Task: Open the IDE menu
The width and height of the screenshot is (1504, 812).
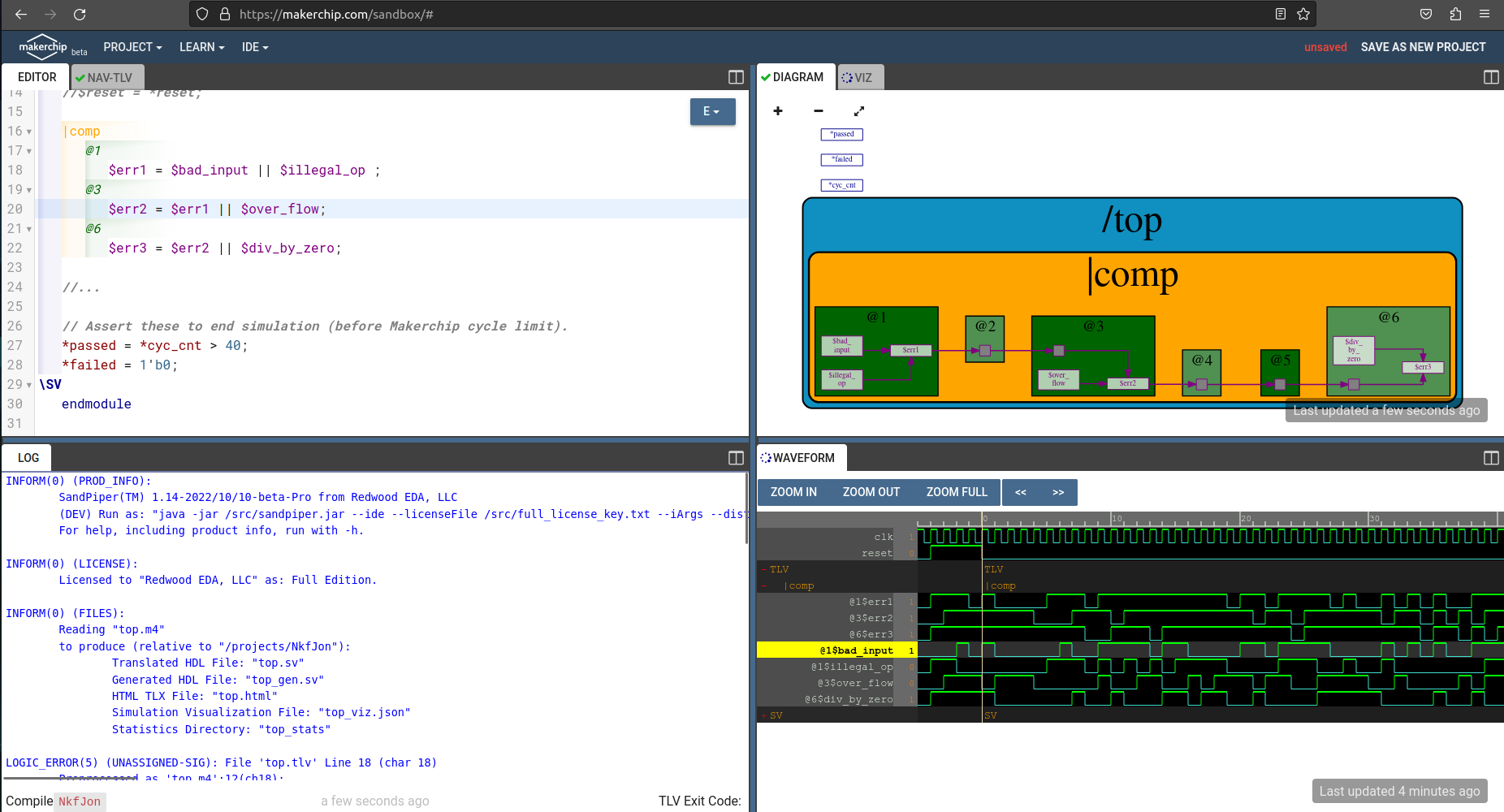Action: [x=254, y=47]
